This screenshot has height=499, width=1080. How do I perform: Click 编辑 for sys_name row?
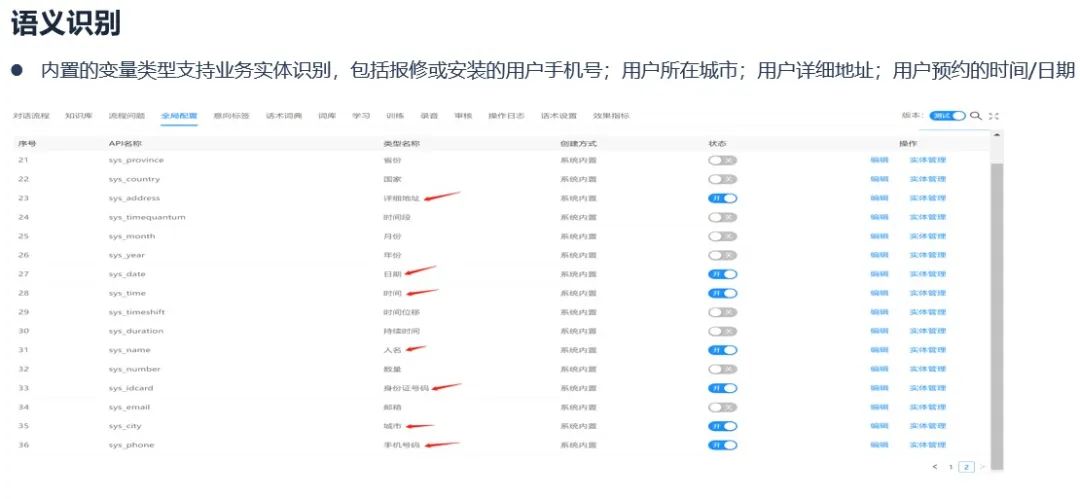click(x=880, y=350)
